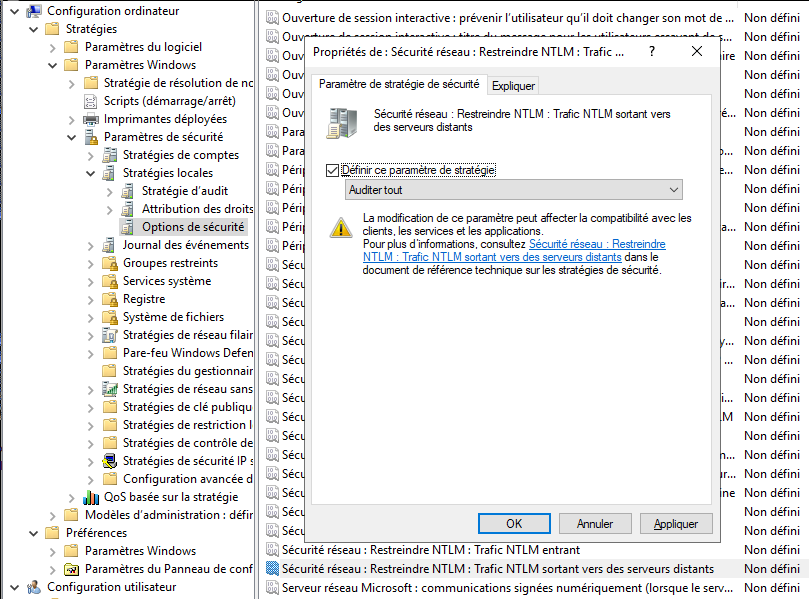Screen dimensions: 809x599
Task: Uncheck Définir ce paramètre de stratégie
Action: pos(333,170)
